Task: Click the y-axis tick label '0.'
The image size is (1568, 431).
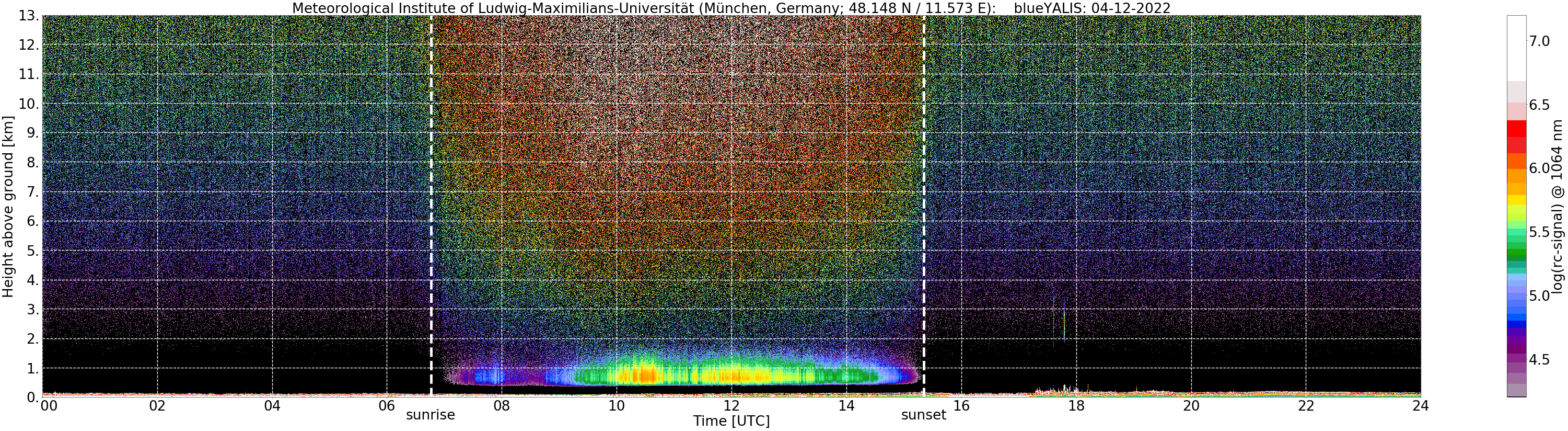Action: click(32, 397)
